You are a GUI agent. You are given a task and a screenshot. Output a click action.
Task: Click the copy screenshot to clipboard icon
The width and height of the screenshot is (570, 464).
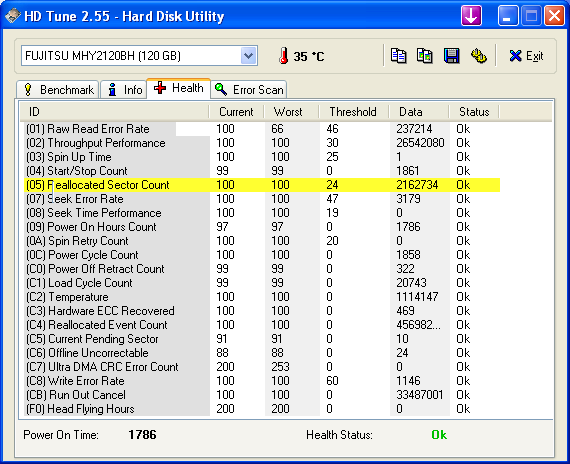coord(425,56)
